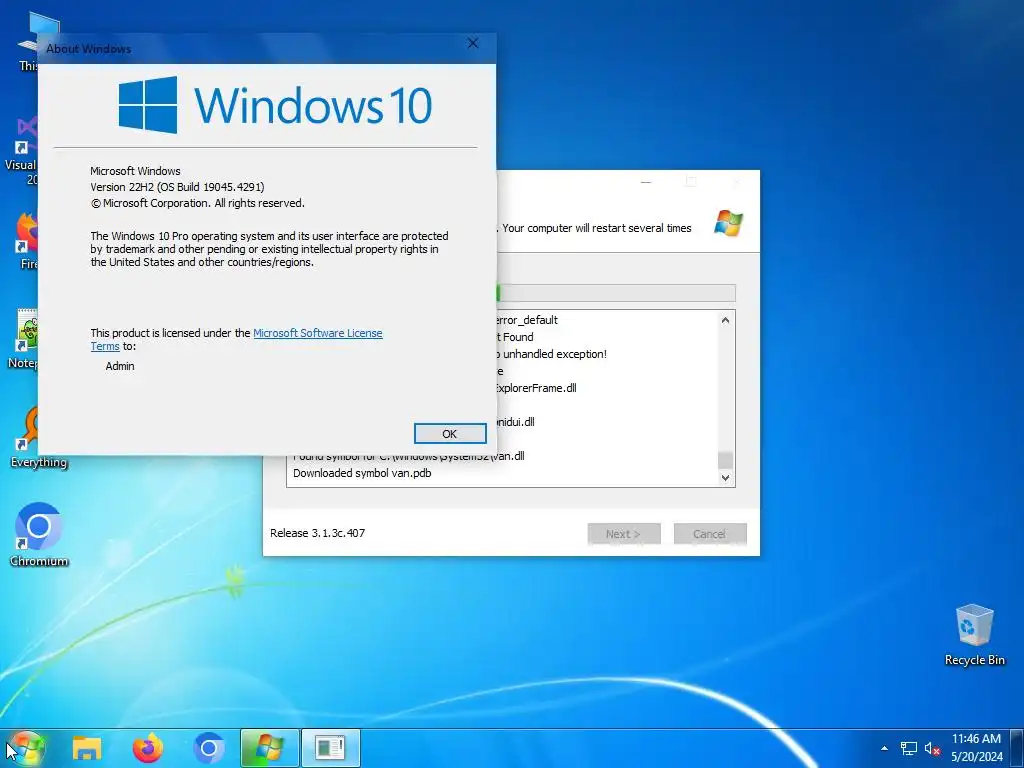Select the 'ExplorerFrame.dll' log line
This screenshot has height=768, width=1024.
pyautogui.click(x=536, y=388)
